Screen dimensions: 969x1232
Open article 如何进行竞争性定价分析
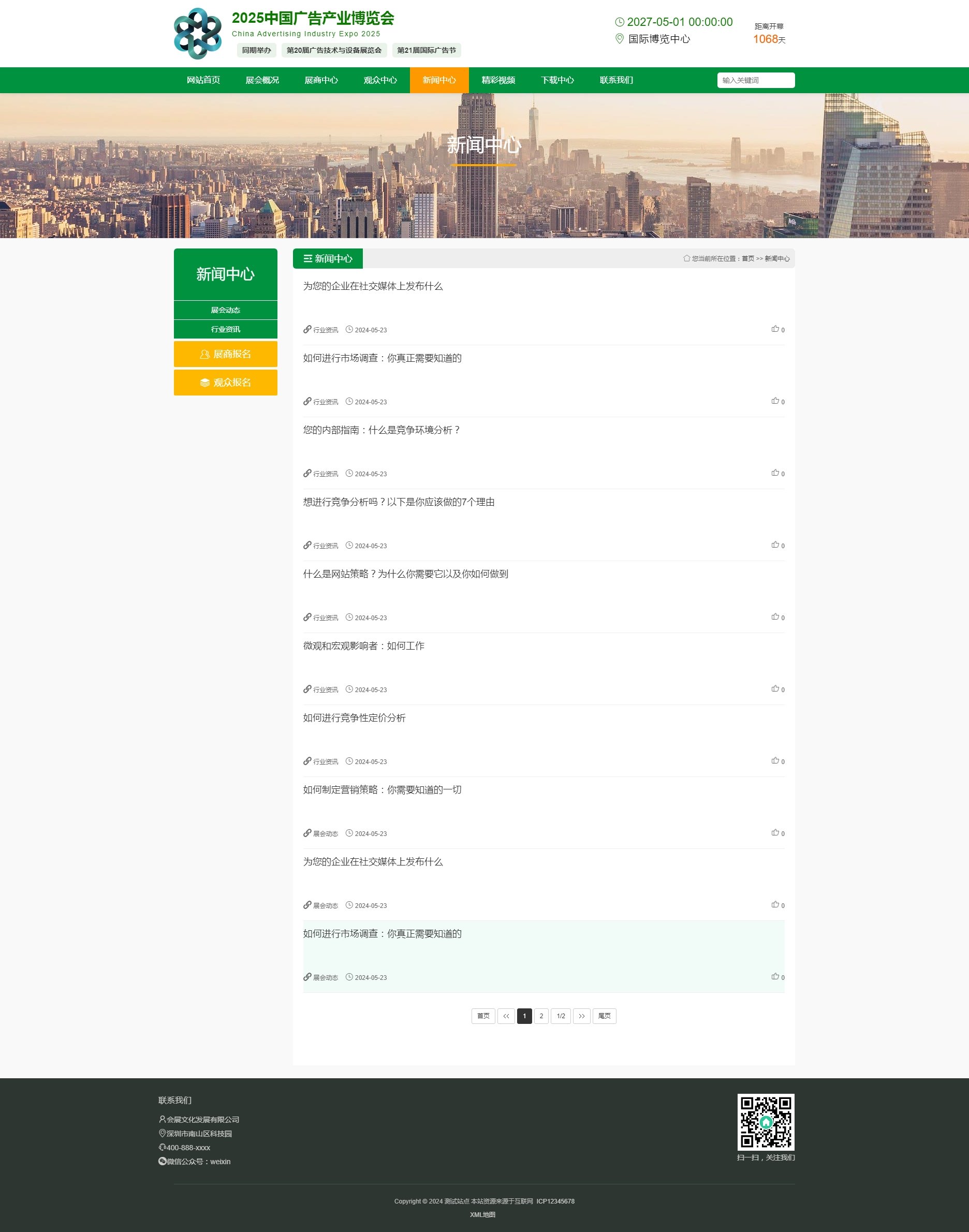(x=354, y=717)
